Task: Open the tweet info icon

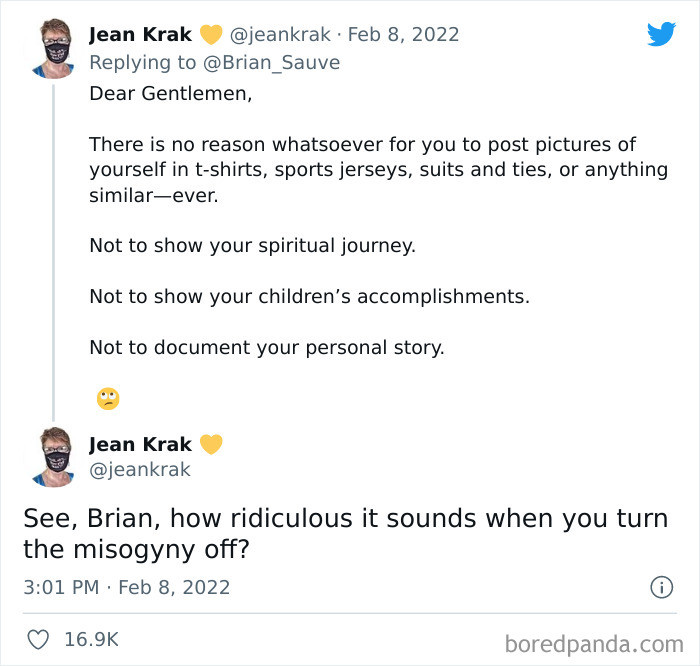Action: point(661,587)
